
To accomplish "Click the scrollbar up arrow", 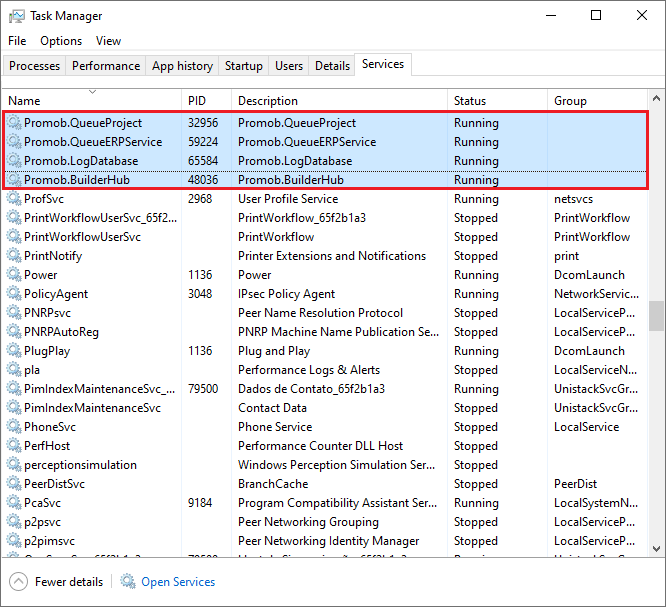I will tap(656, 98).
